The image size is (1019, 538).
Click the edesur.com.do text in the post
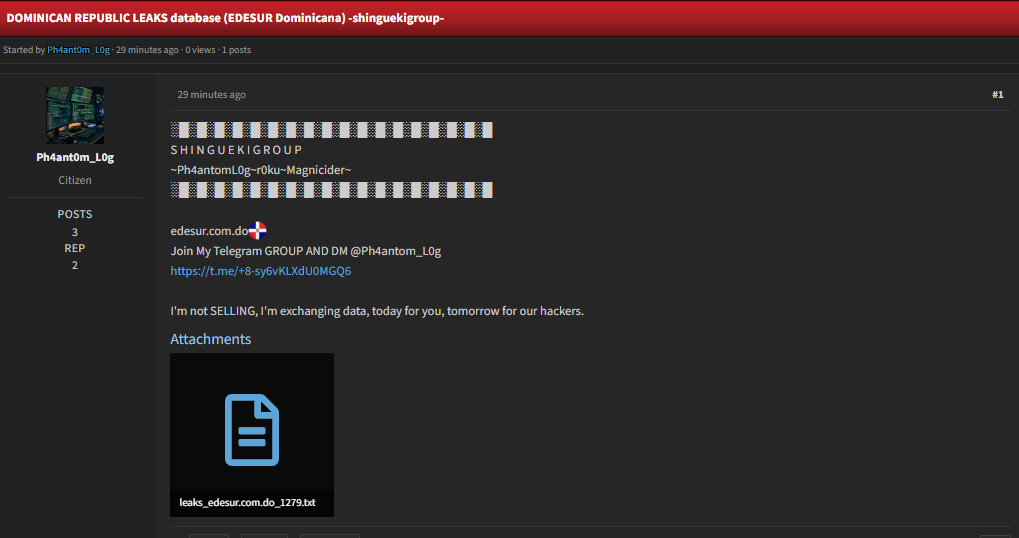pos(209,231)
